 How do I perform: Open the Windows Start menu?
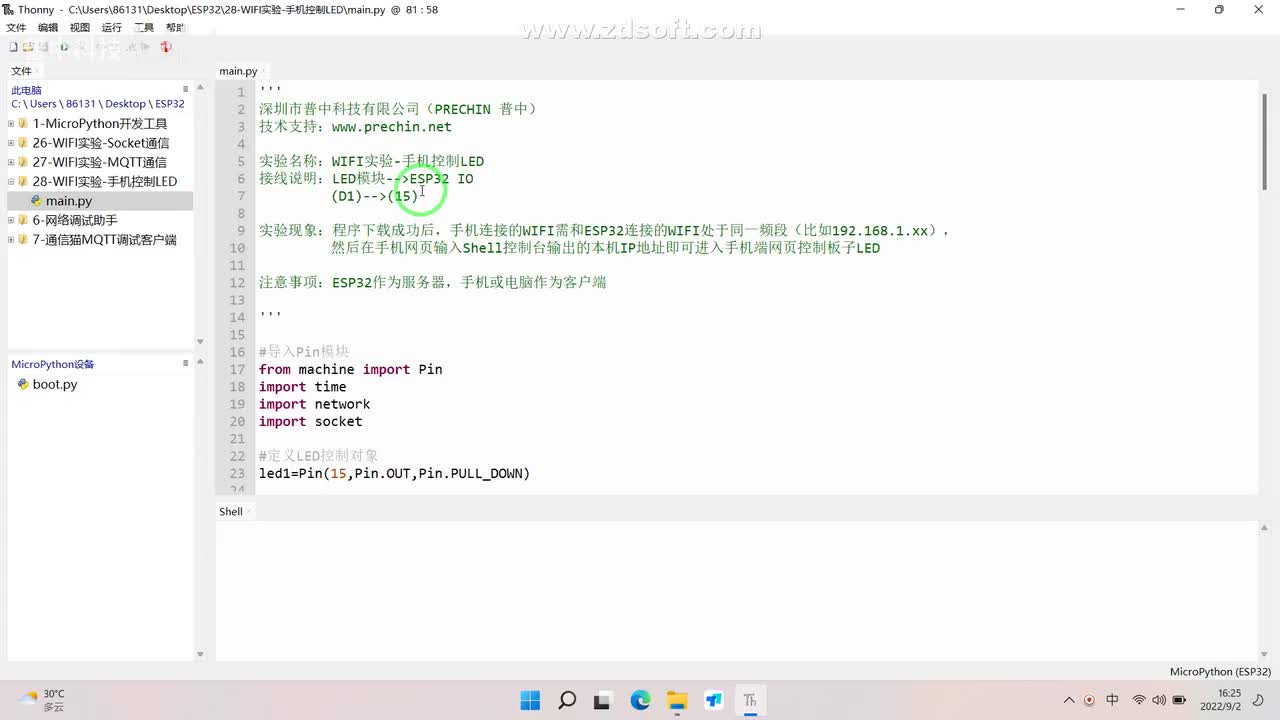click(530, 700)
